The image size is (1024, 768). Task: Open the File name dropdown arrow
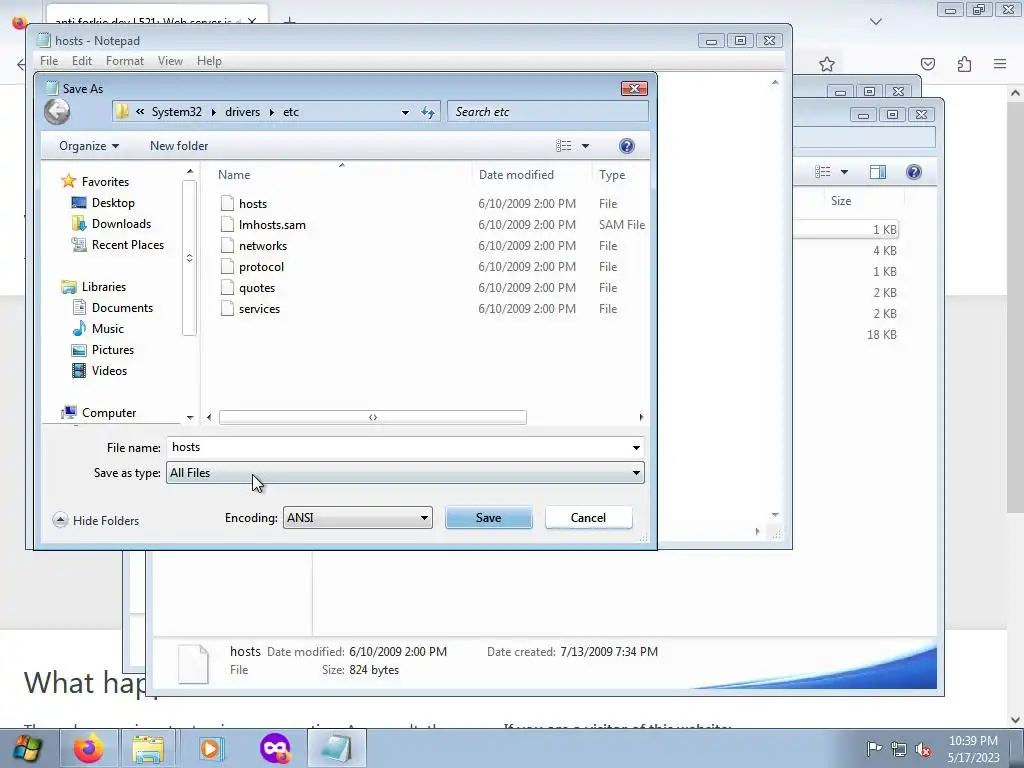[636, 447]
